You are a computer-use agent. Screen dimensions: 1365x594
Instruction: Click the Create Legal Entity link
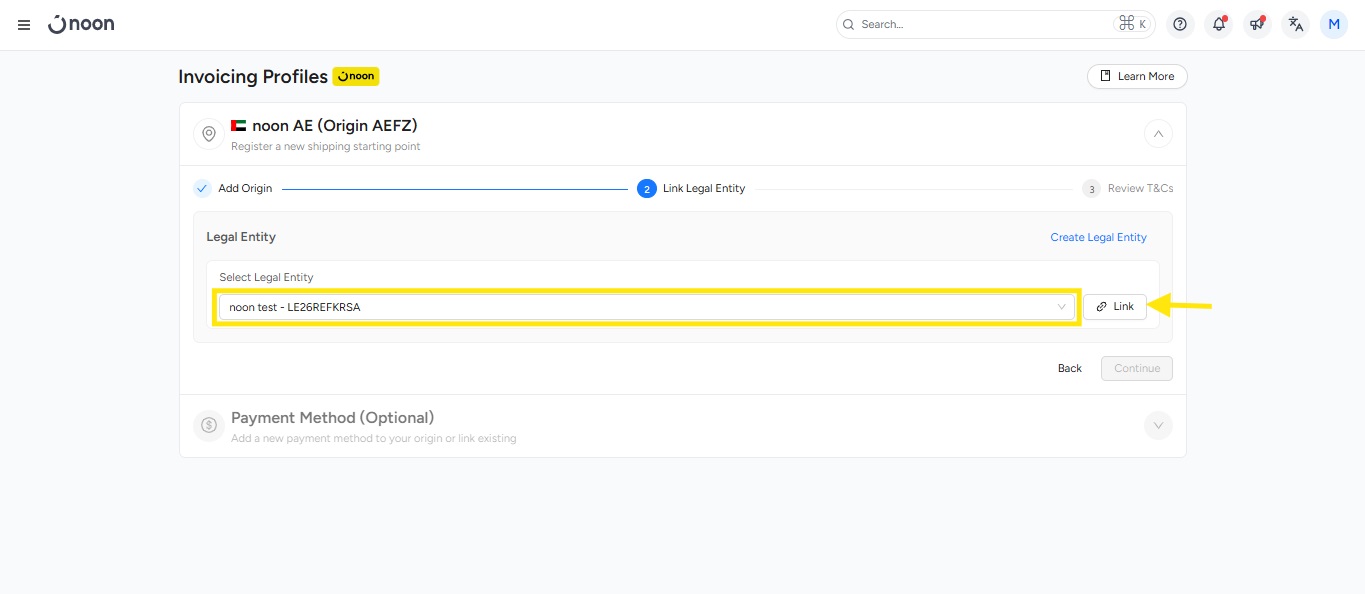click(1098, 237)
